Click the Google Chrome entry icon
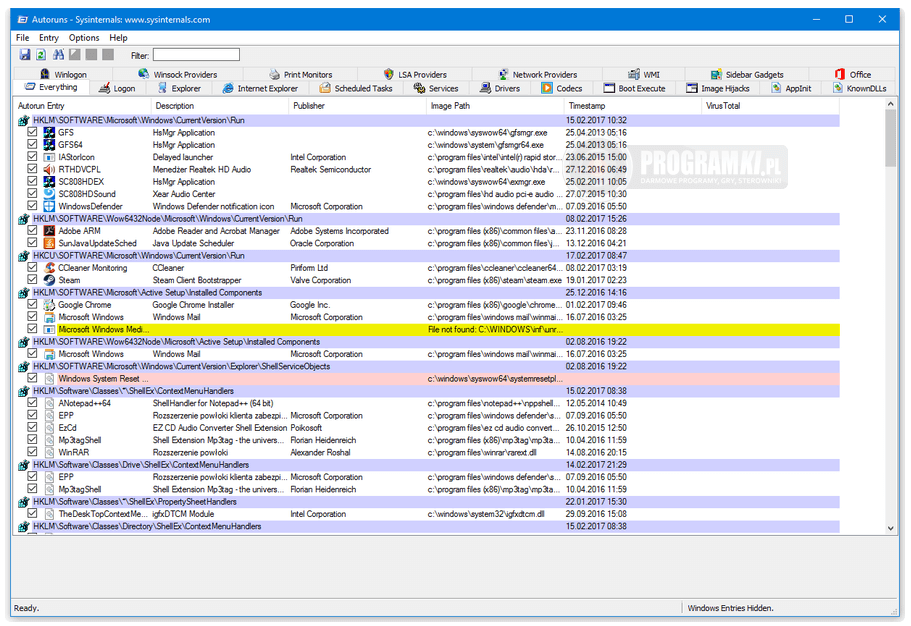The image size is (911, 626). [49, 305]
